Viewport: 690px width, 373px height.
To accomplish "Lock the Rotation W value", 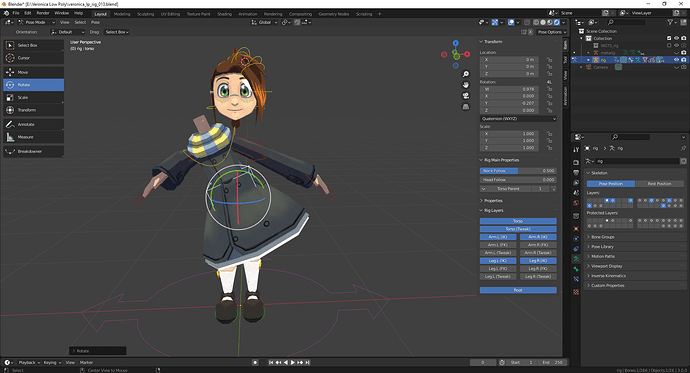I will tap(550, 89).
